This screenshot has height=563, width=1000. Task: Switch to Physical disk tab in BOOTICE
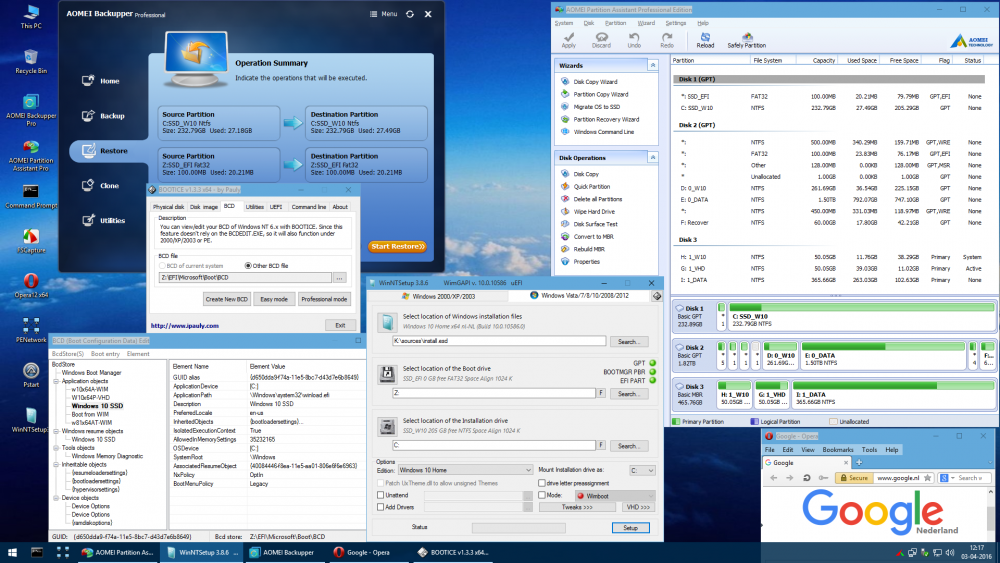pyautogui.click(x=168, y=207)
